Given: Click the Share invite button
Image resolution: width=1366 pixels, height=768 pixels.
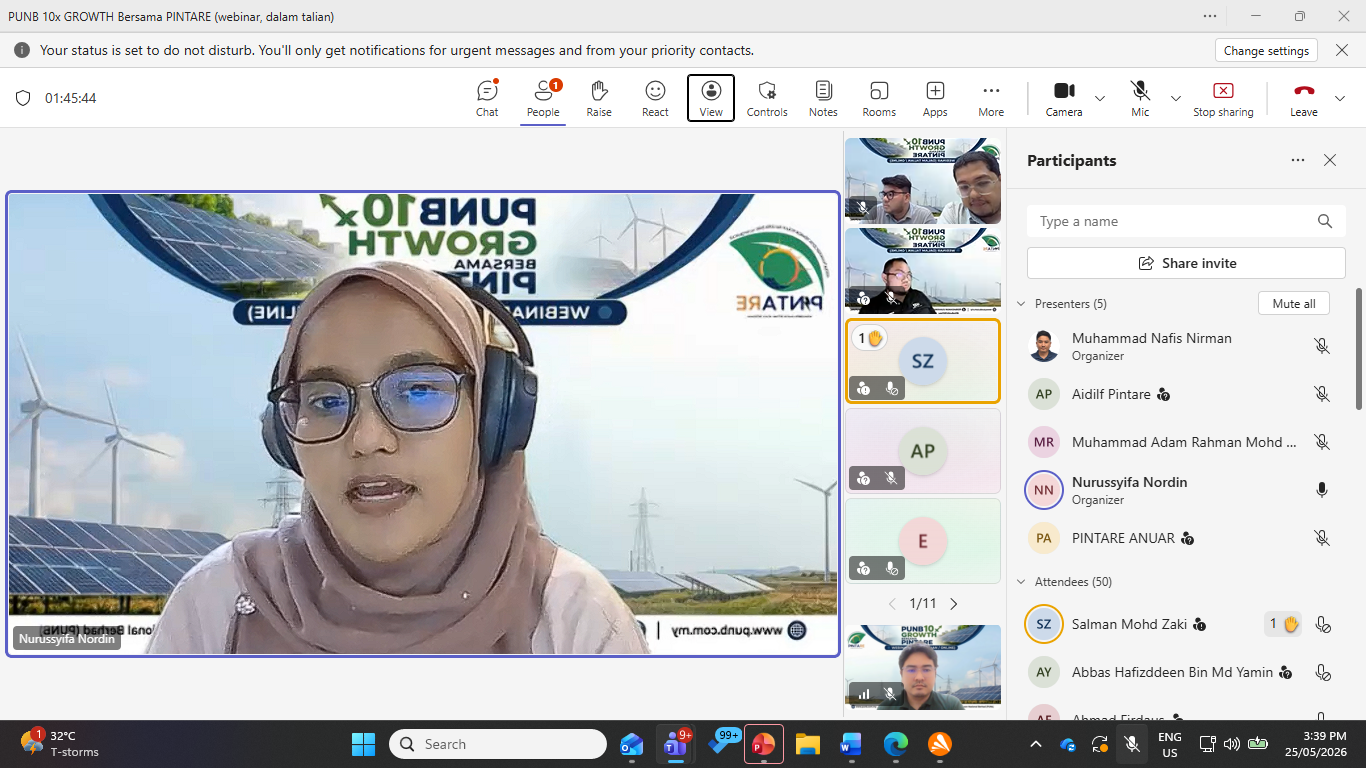Looking at the screenshot, I should 1186,263.
